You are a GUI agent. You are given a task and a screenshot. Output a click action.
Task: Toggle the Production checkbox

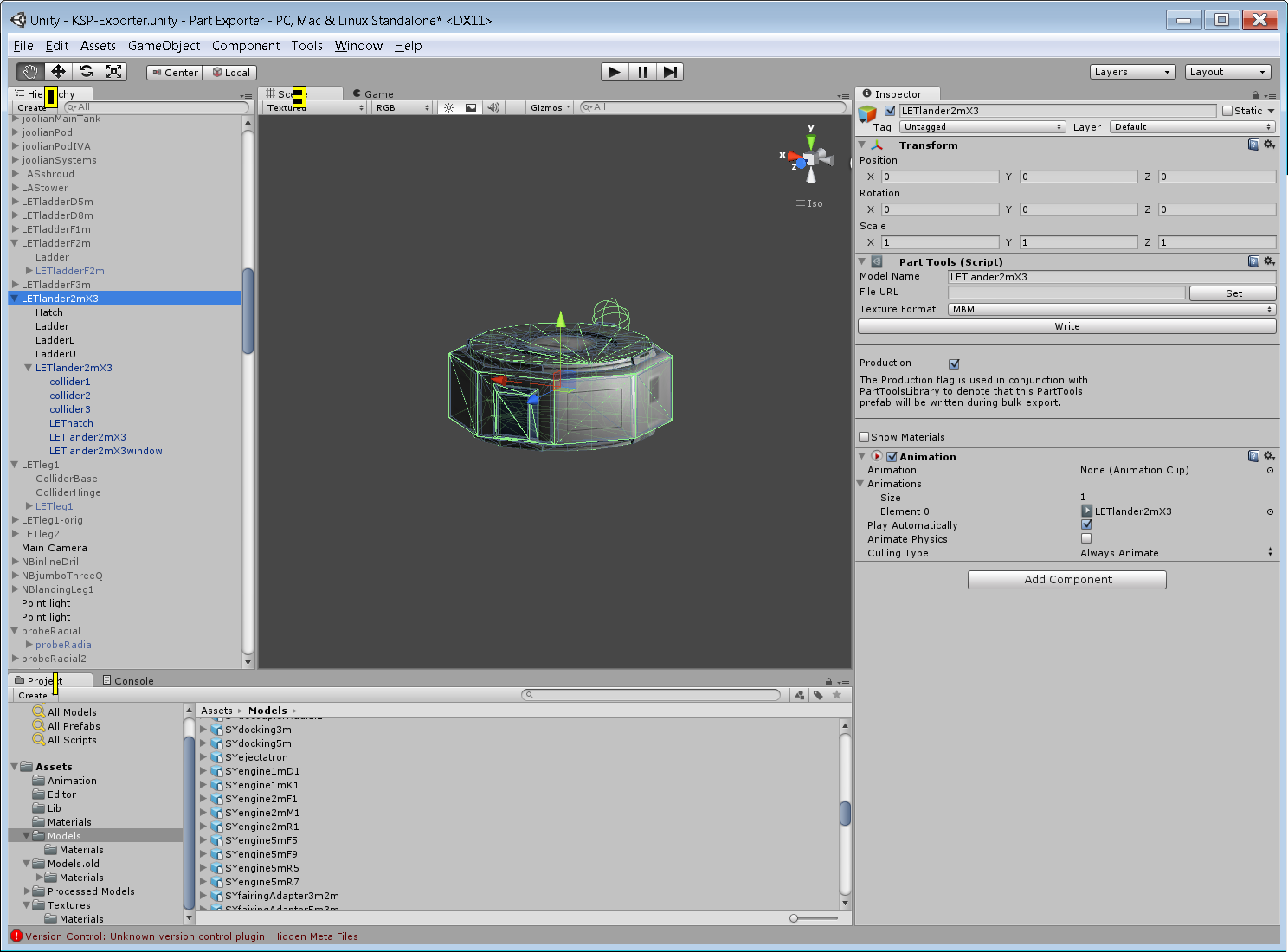(954, 363)
